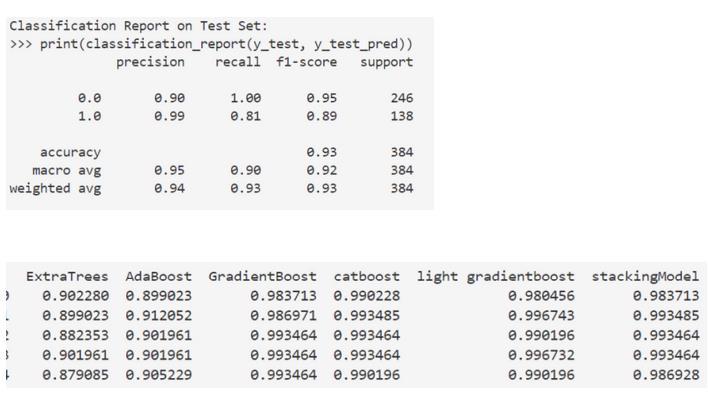The width and height of the screenshot is (708, 403).
Task: Click the stackingModel column header
Action: coord(645,276)
